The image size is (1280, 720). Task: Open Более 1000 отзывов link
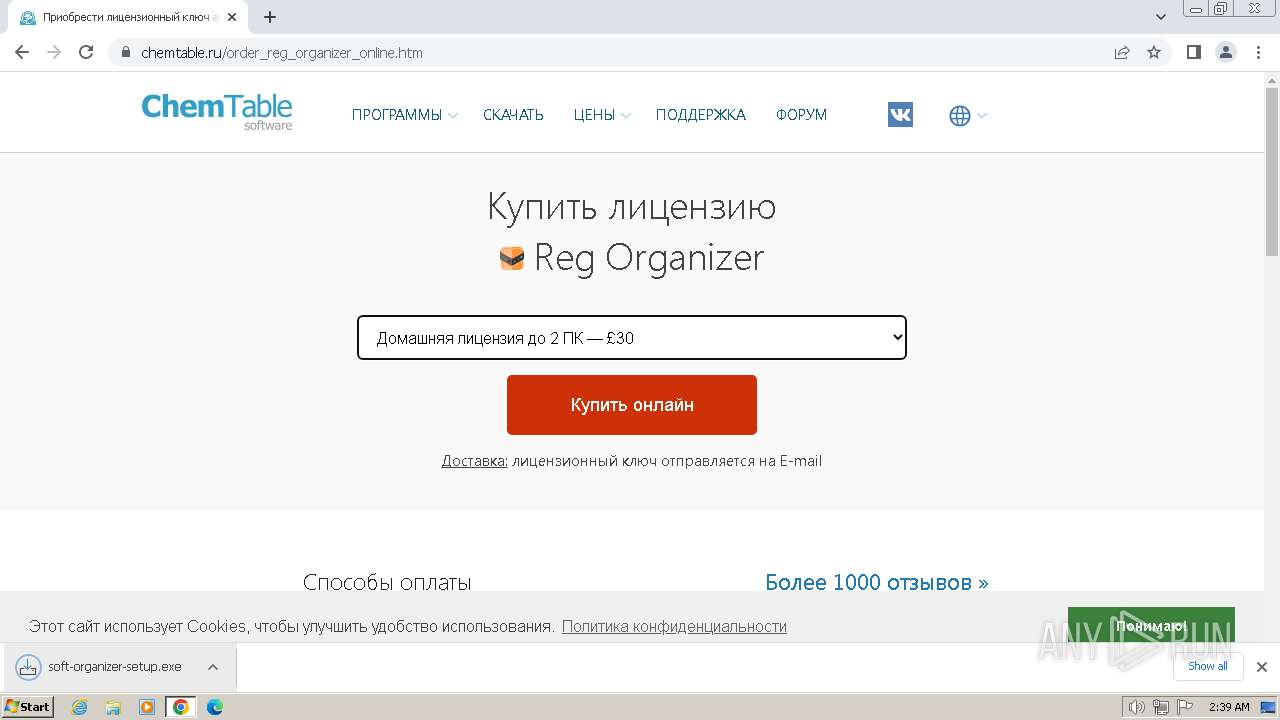pyautogui.click(x=877, y=582)
